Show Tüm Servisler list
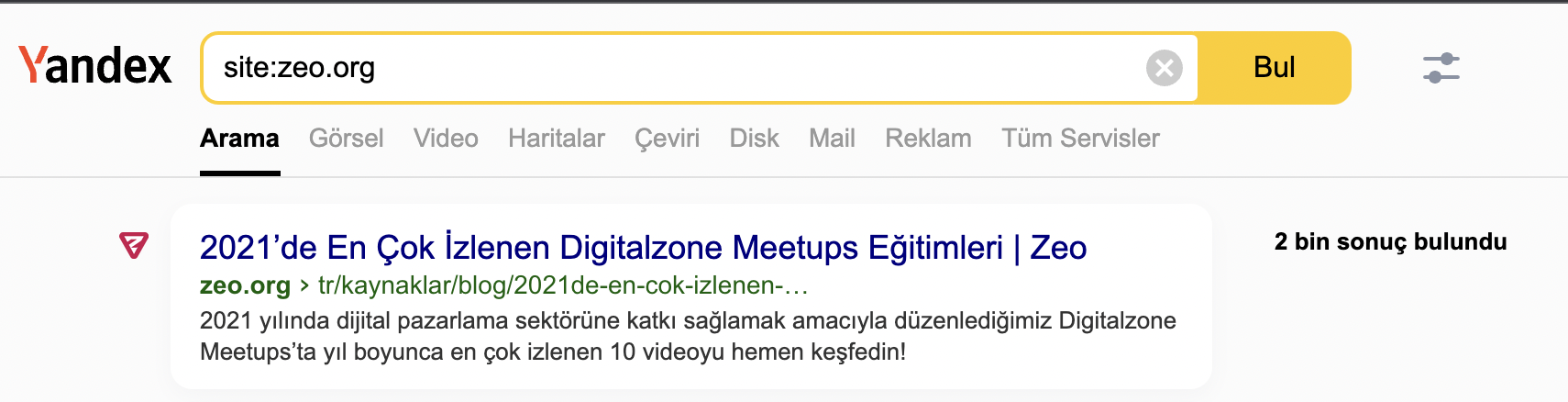 click(x=1080, y=139)
